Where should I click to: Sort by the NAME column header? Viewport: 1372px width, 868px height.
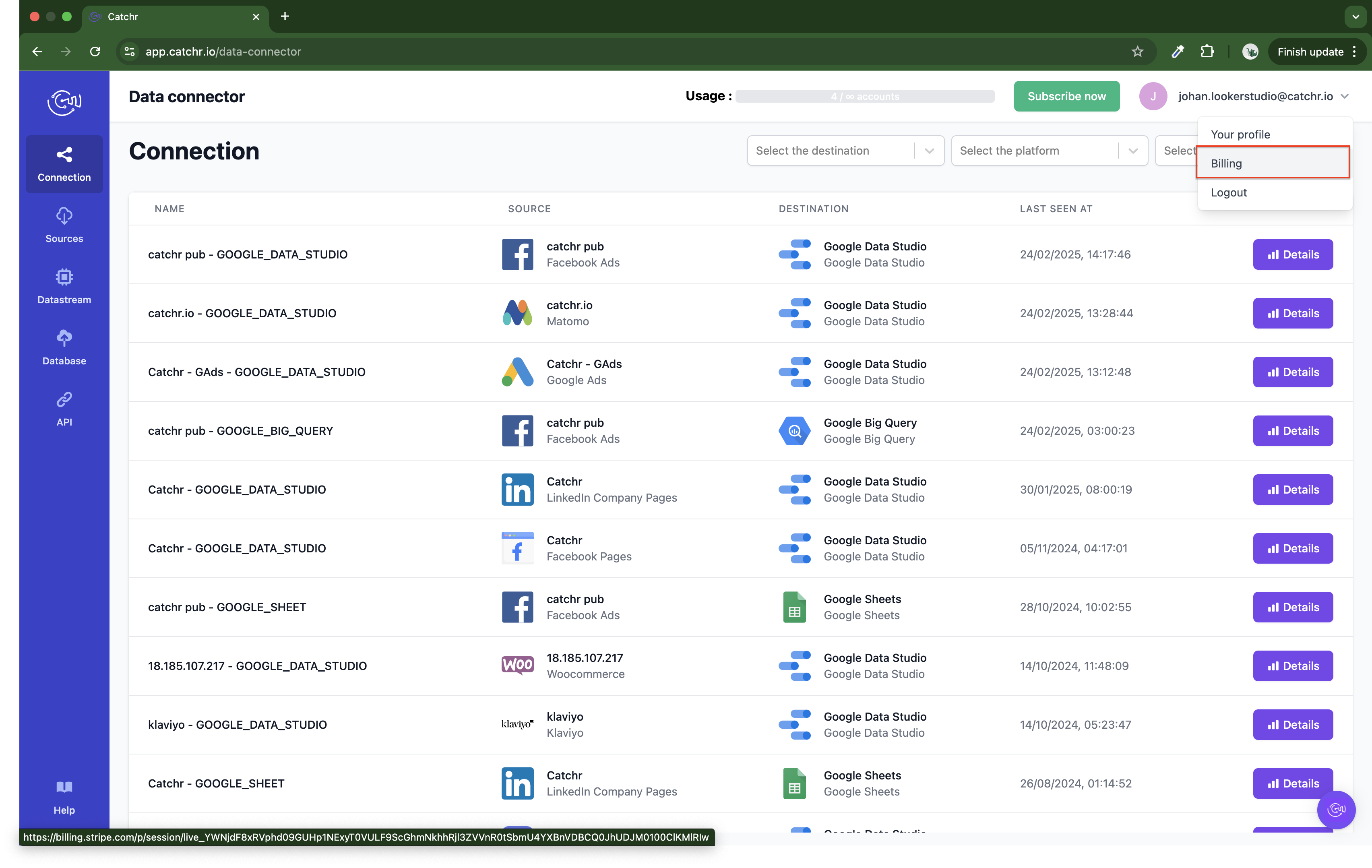click(x=169, y=209)
